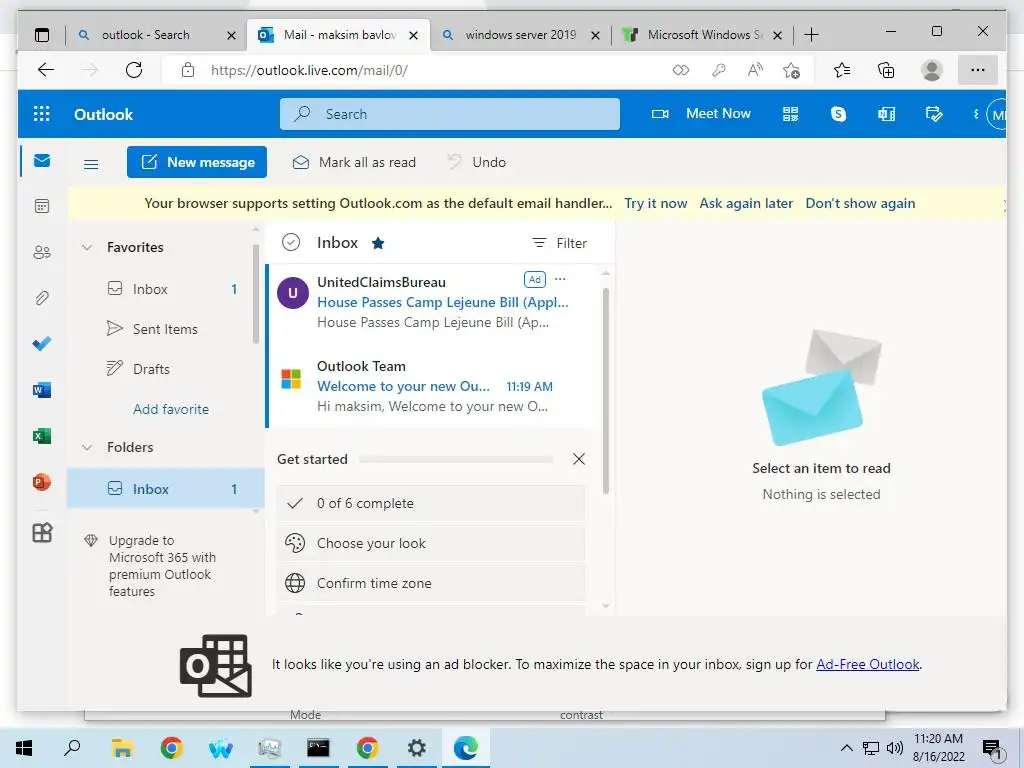Open Edge Favorites list
The height and width of the screenshot is (768, 1024).
pos(842,70)
